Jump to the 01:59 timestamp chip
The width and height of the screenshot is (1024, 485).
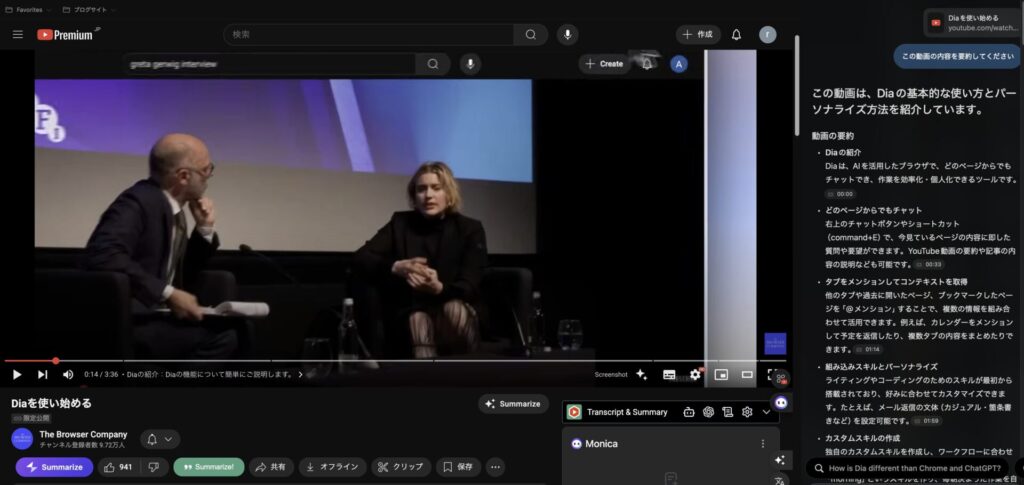[x=928, y=420]
